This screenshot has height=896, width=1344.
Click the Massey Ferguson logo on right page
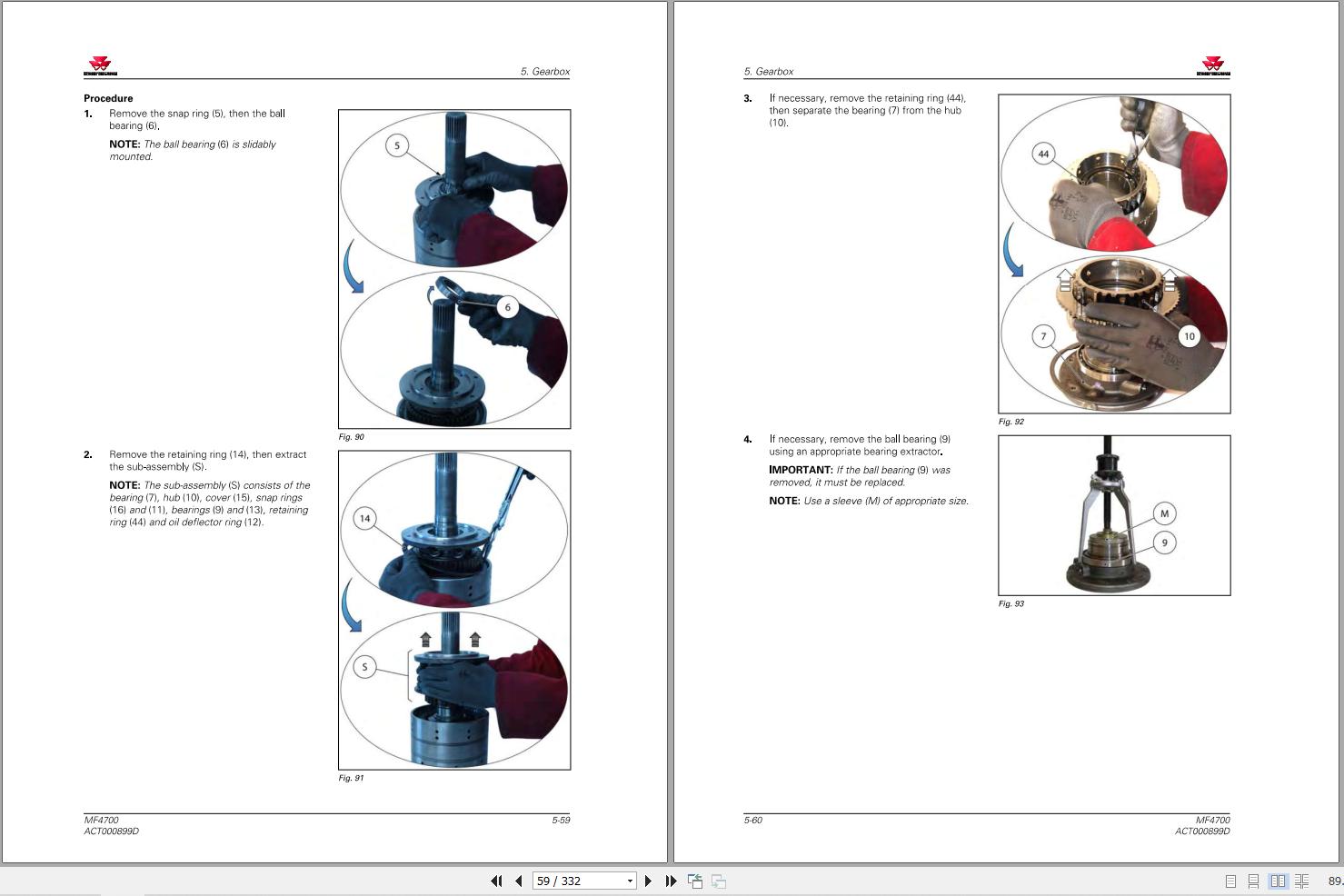pos(1213,66)
